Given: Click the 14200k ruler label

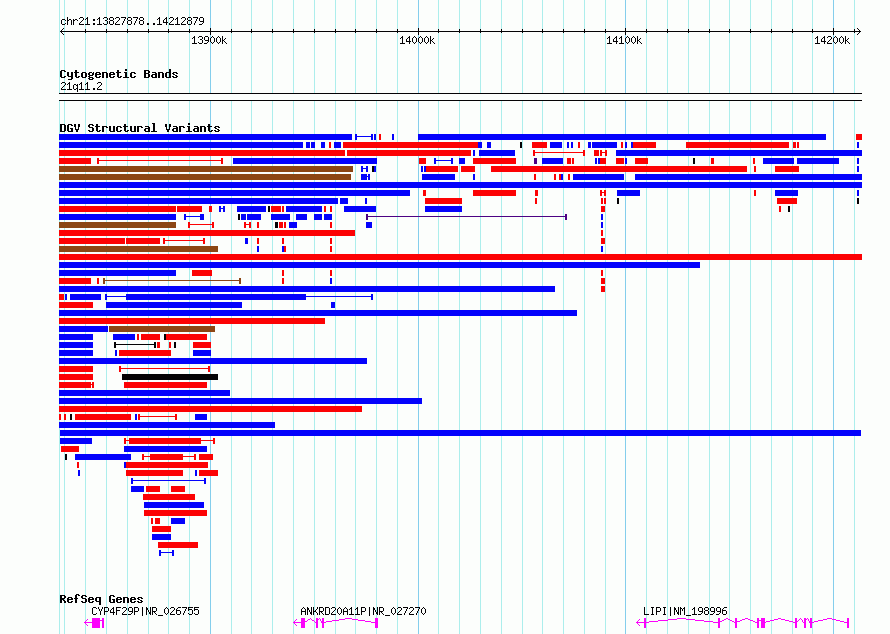Looking at the screenshot, I should 832,40.
